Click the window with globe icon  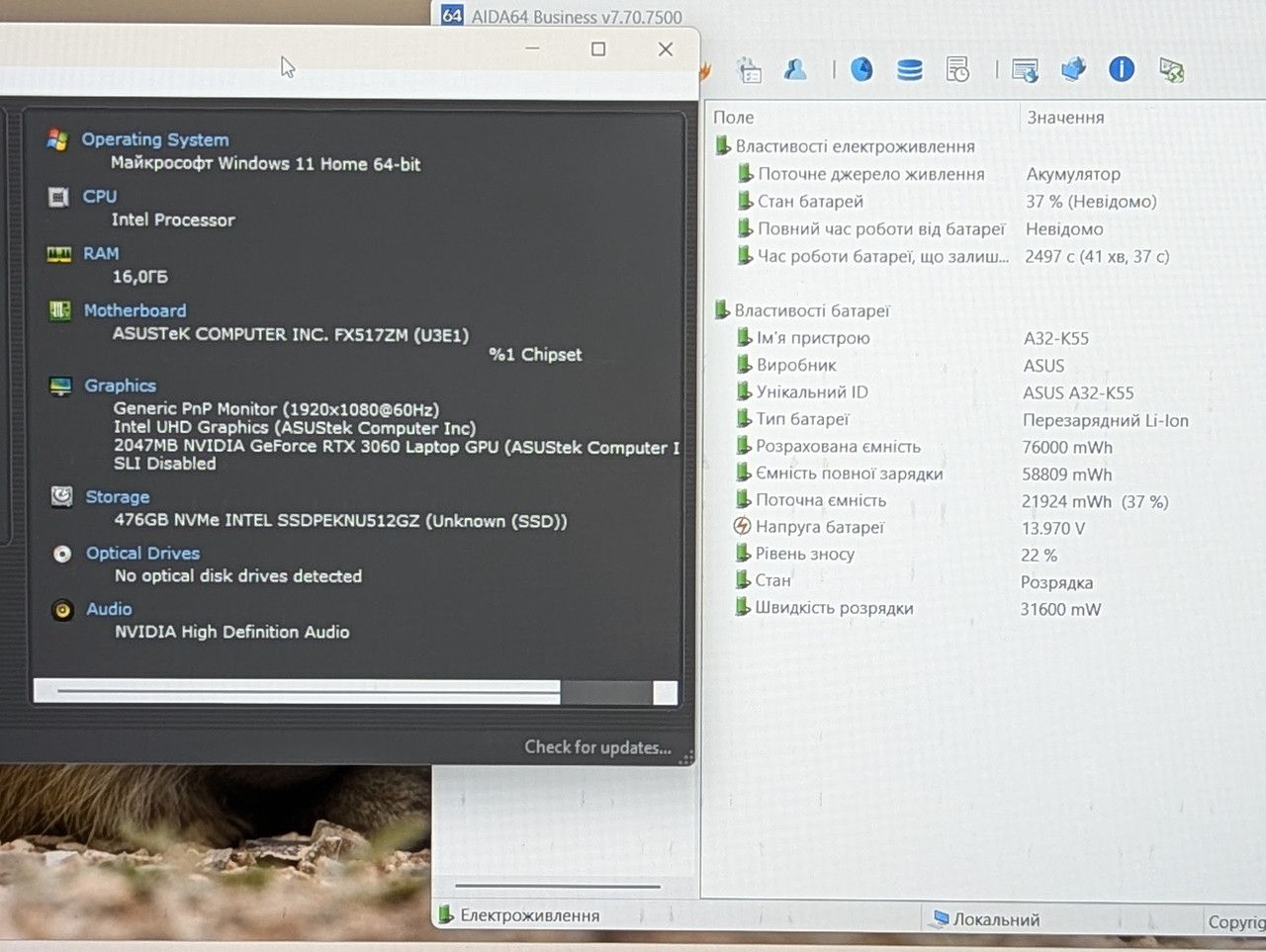1026,70
